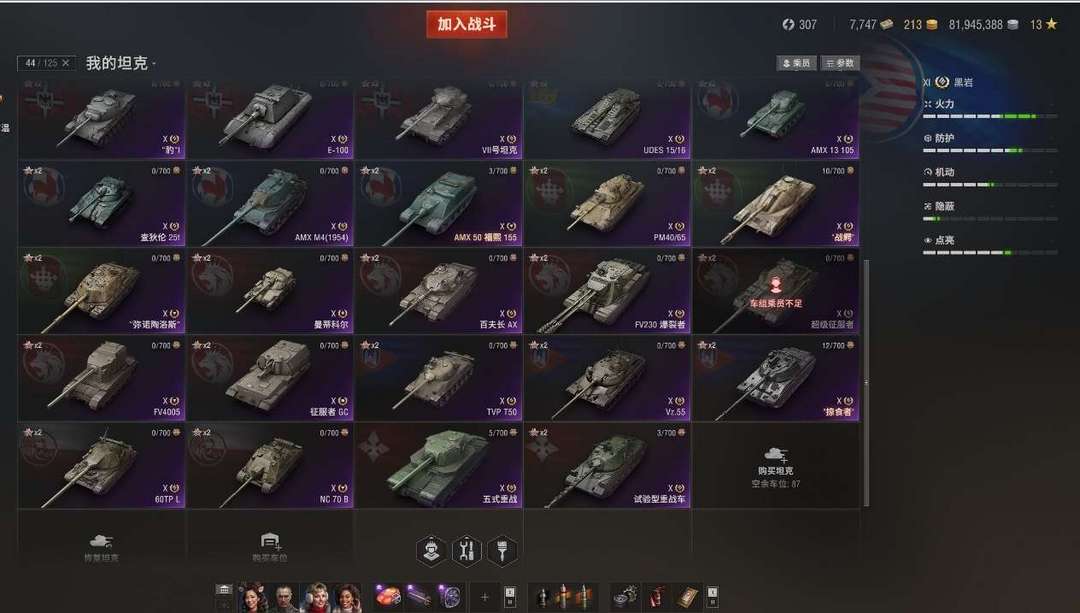Open the wrench and screwdriver maintenance icon
Image resolution: width=1080 pixels, height=613 pixels.
[x=467, y=550]
